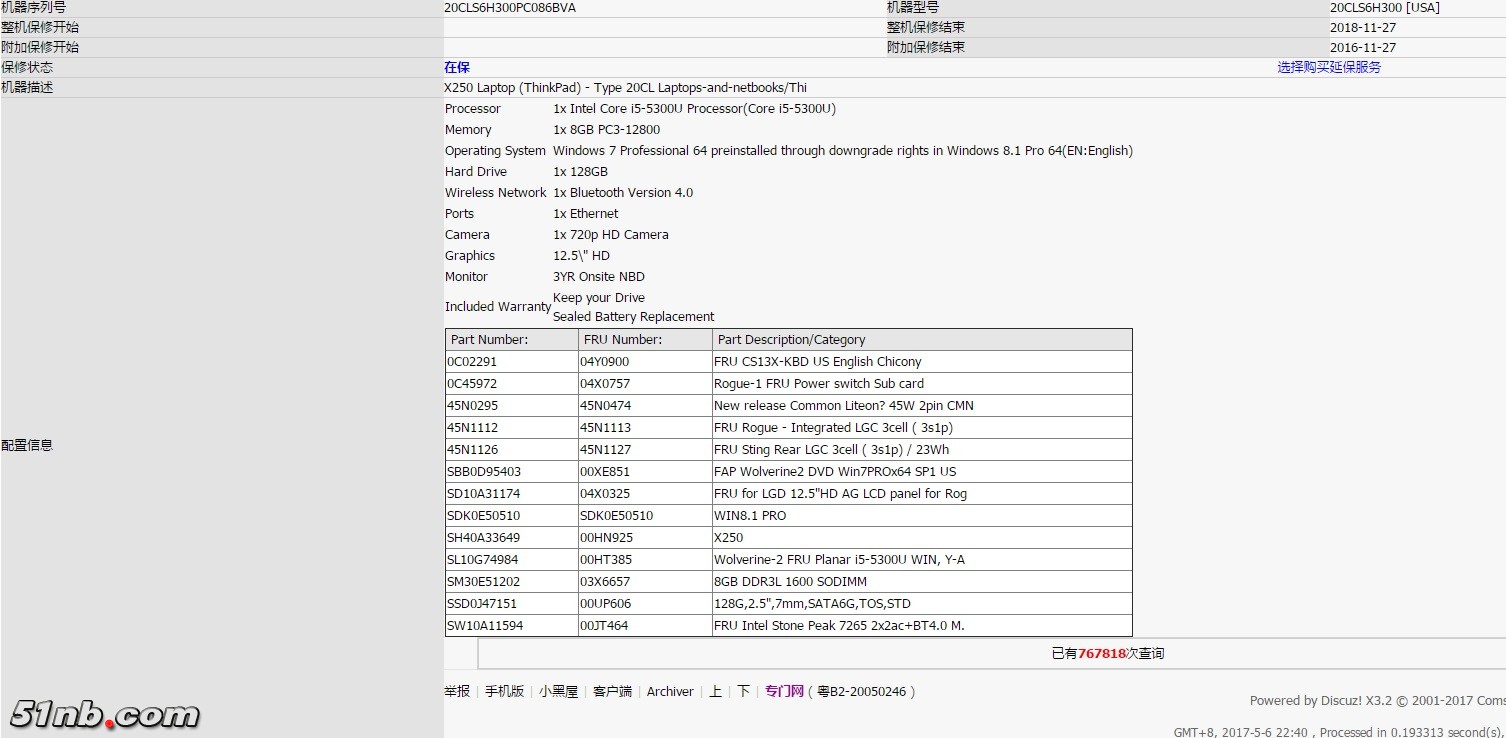This screenshot has width=1506, height=738.
Task: Click part number 45N1112 cell
Action: pyautogui.click(x=512, y=428)
